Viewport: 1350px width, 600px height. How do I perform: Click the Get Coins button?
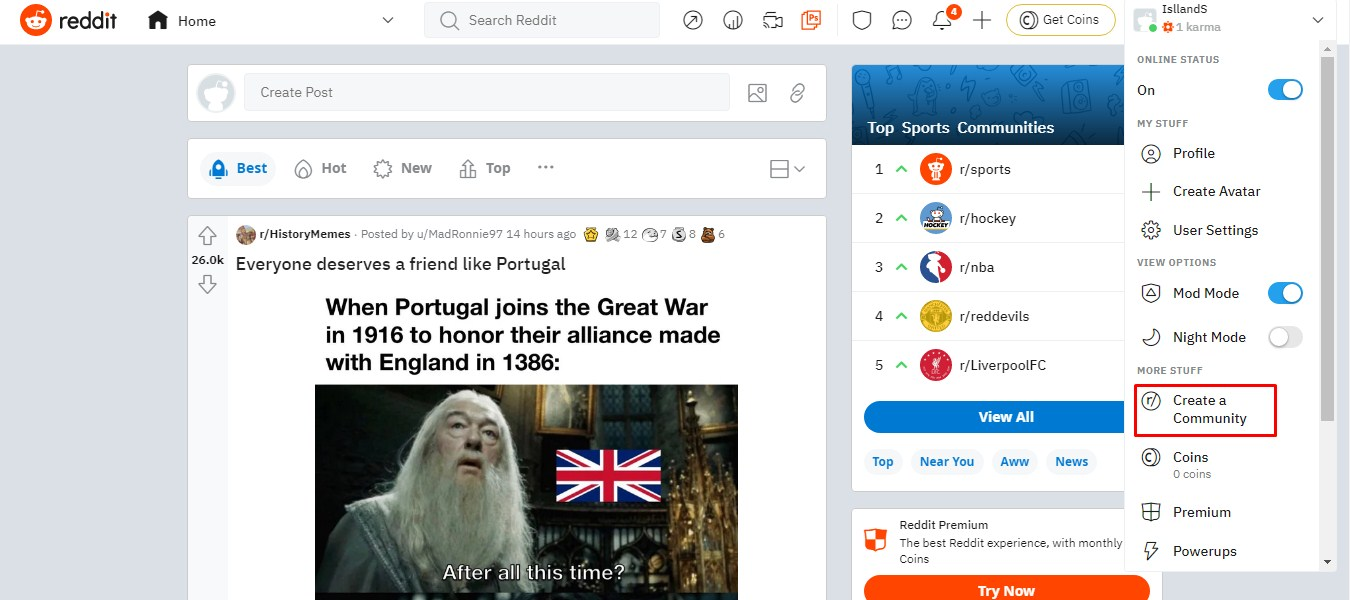tap(1060, 20)
